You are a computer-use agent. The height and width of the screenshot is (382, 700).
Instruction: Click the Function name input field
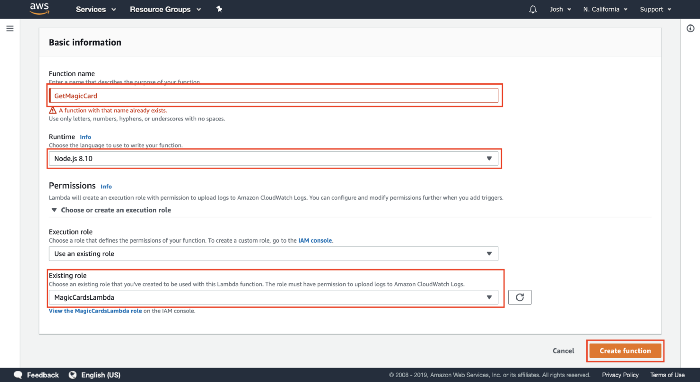[x=274, y=96]
